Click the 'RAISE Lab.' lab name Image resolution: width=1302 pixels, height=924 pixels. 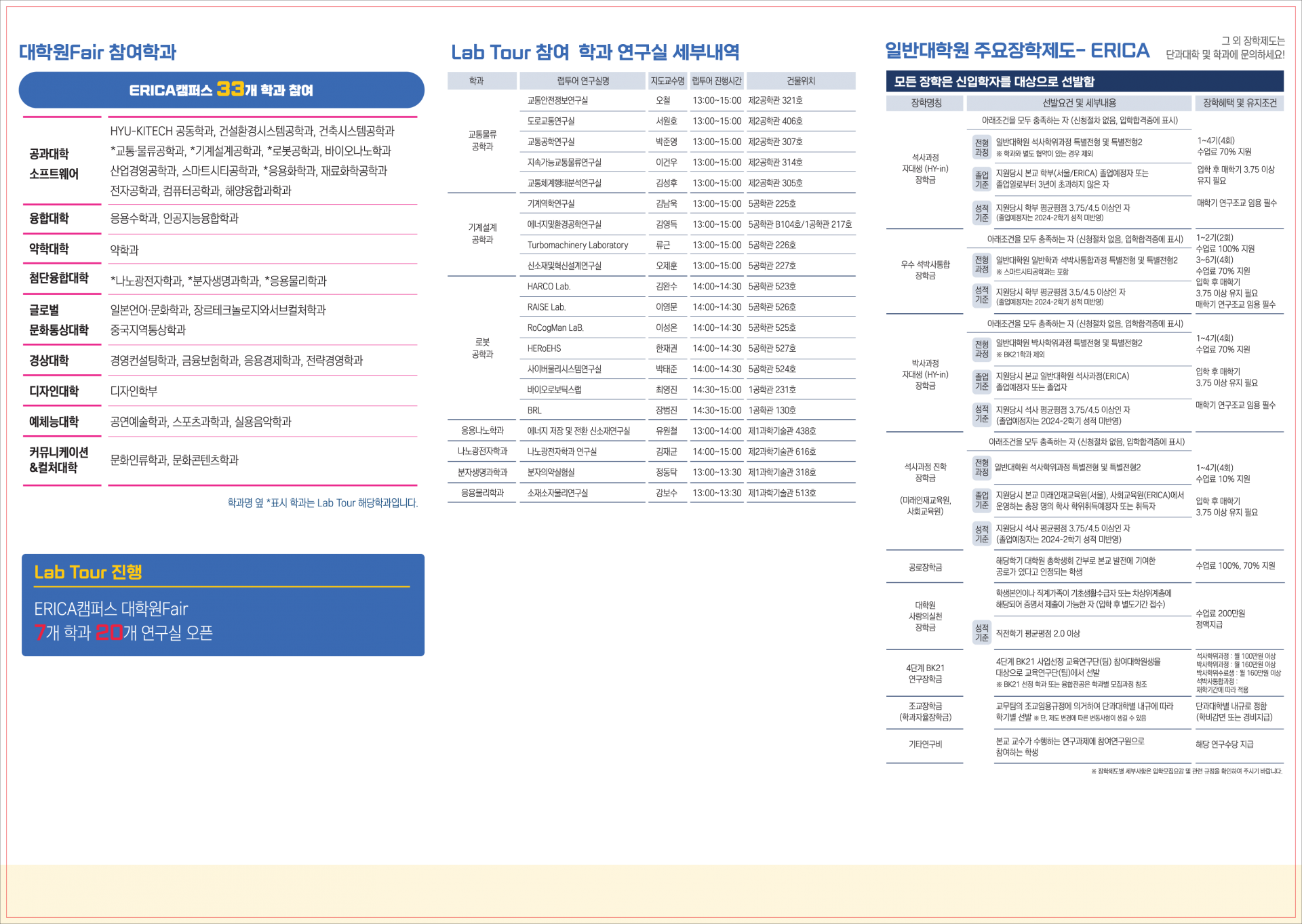tap(546, 307)
